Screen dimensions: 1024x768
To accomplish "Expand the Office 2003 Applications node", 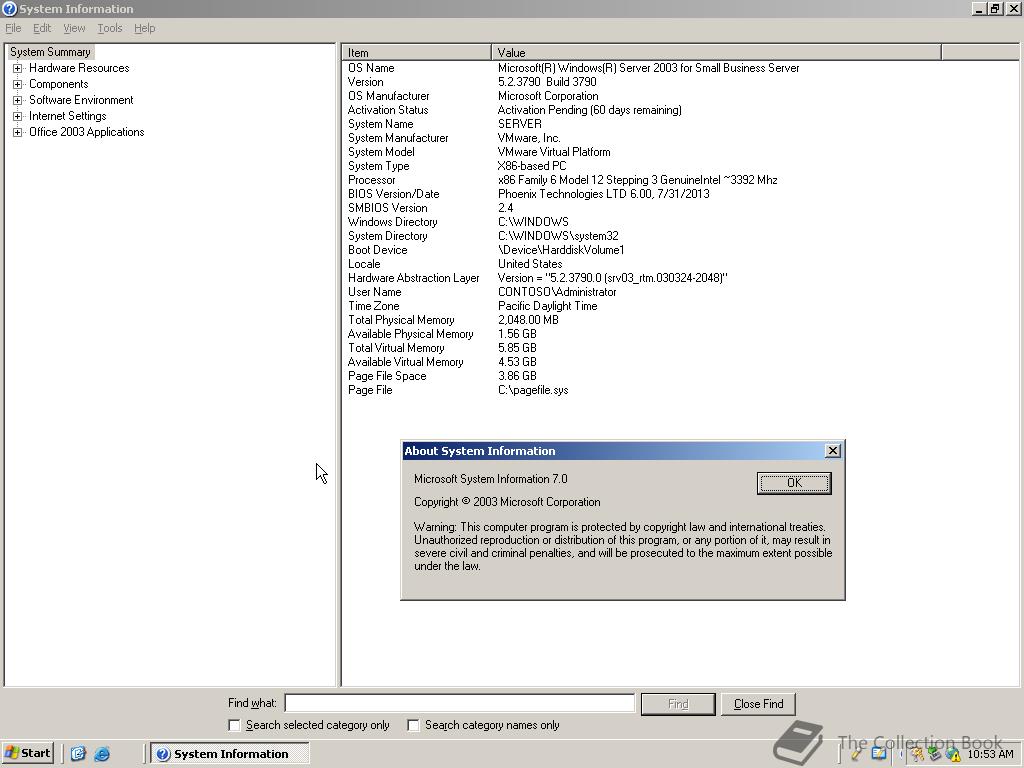I will point(18,132).
